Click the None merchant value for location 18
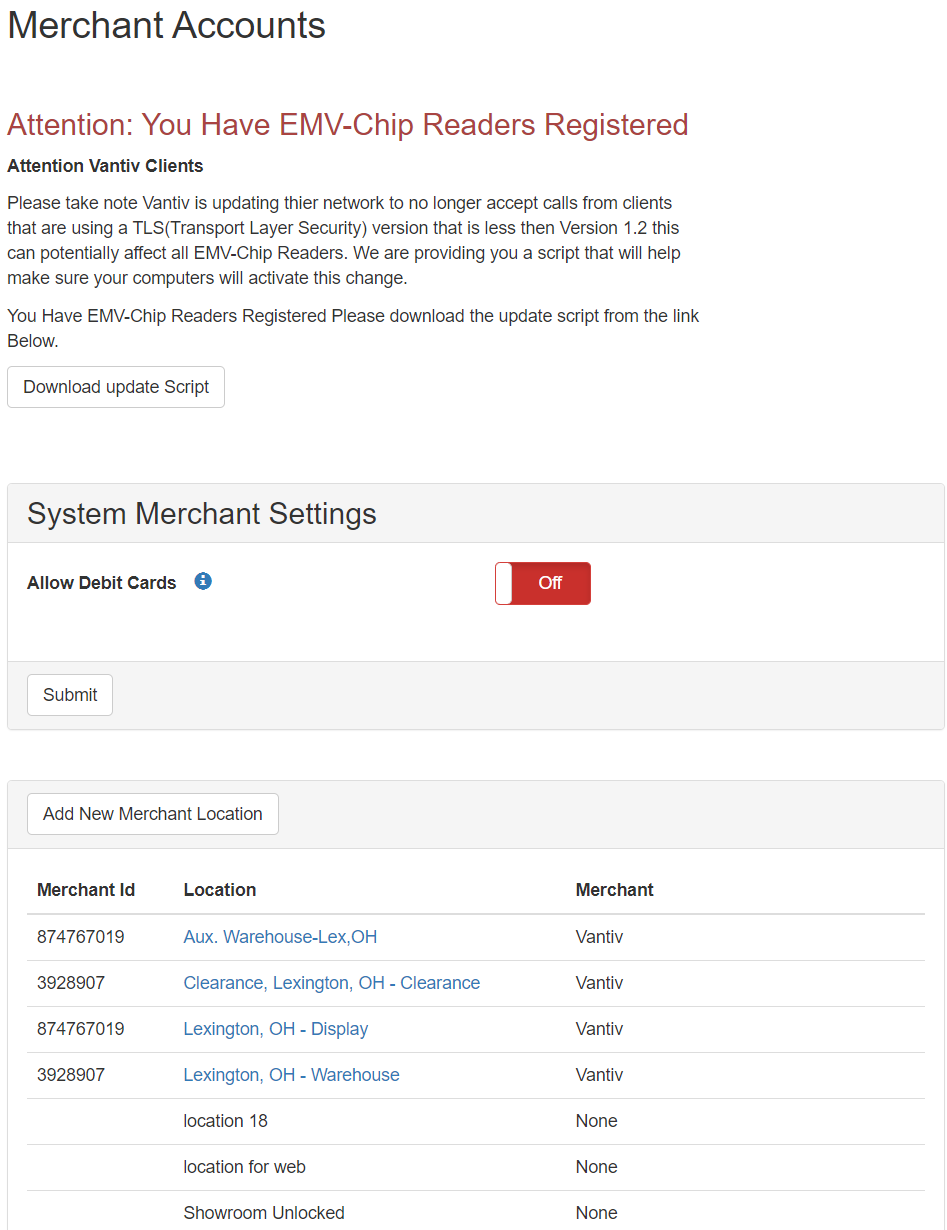Screen dimensions: 947x1230 [x=597, y=1121]
